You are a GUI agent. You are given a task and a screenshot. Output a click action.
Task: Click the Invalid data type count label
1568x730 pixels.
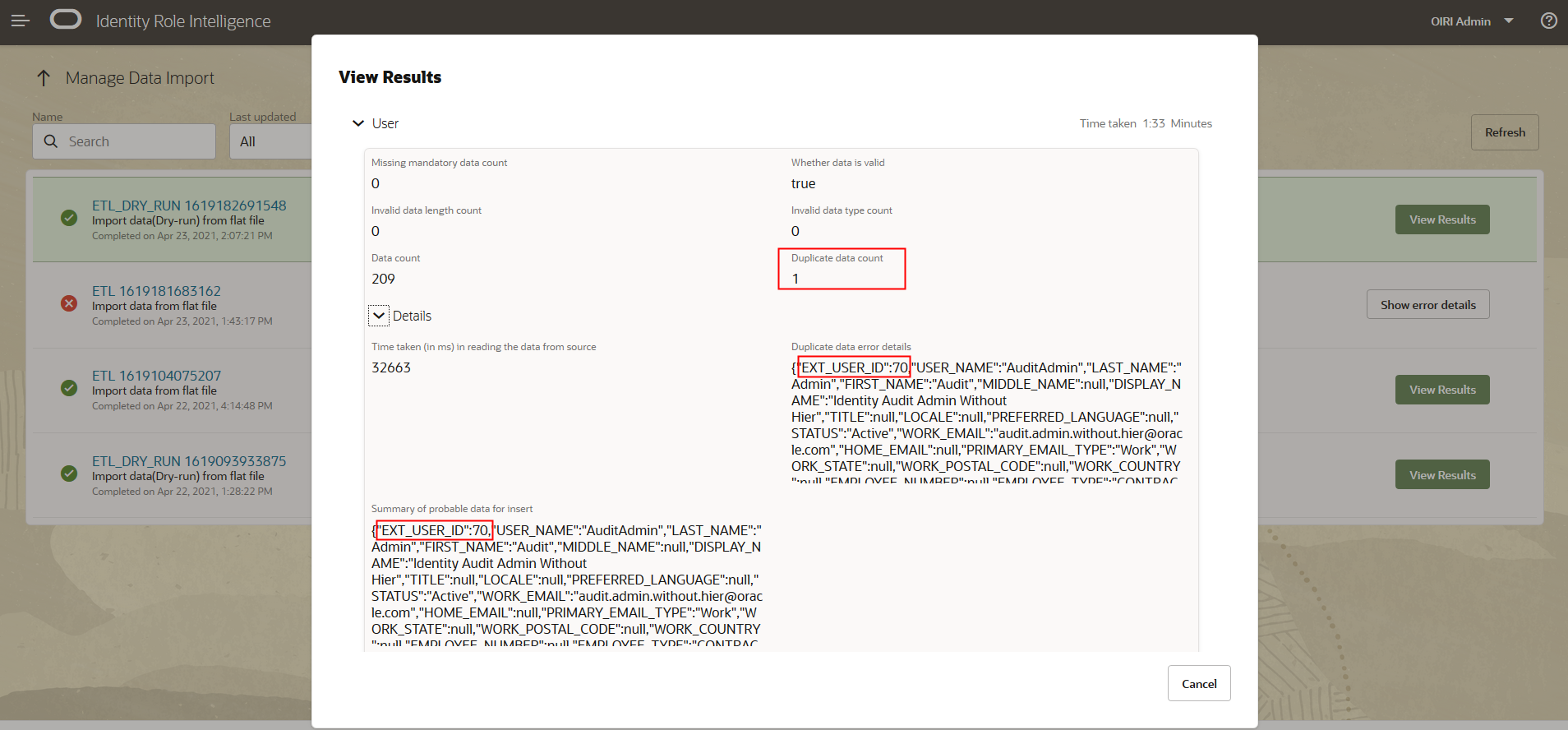click(842, 210)
